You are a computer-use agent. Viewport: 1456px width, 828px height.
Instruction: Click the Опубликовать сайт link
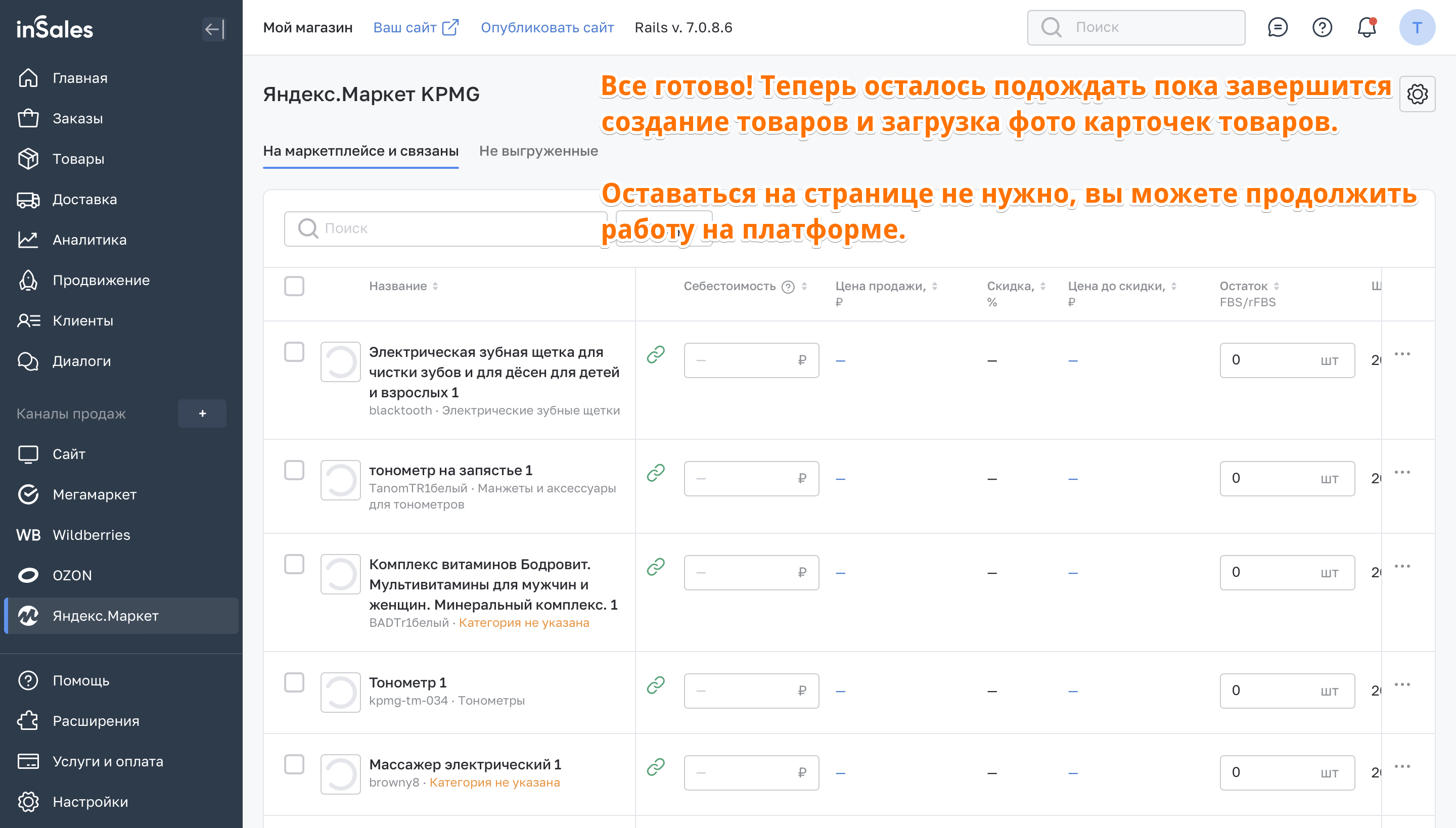(547, 27)
